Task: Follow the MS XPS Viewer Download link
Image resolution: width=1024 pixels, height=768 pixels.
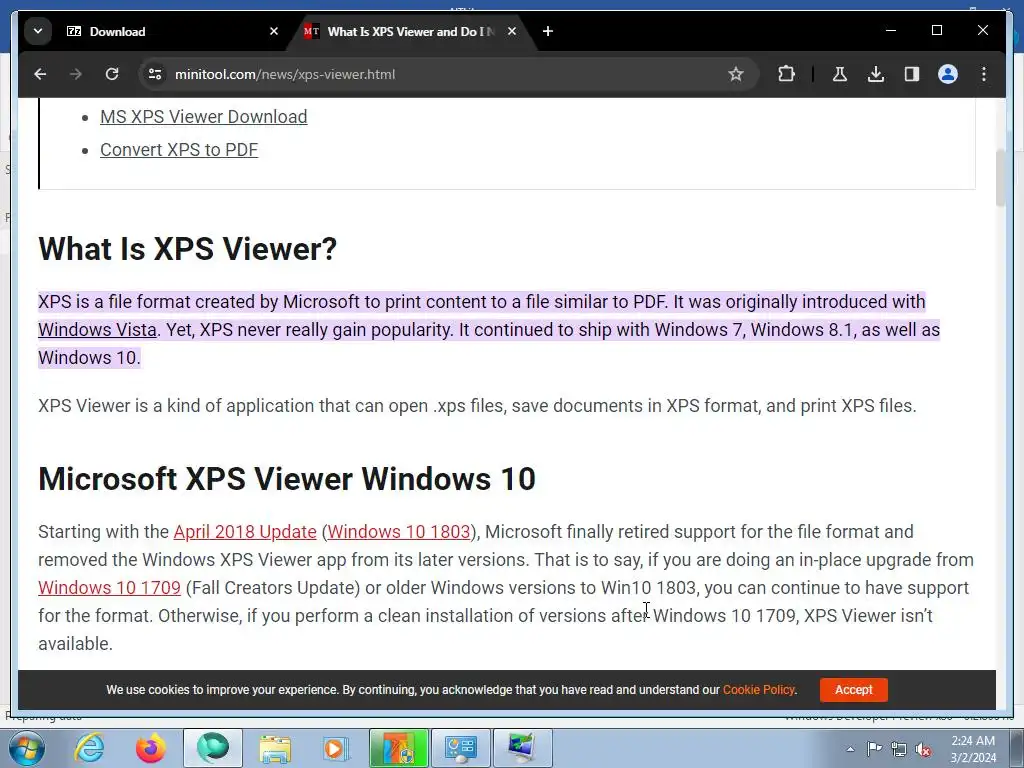Action: click(x=204, y=117)
